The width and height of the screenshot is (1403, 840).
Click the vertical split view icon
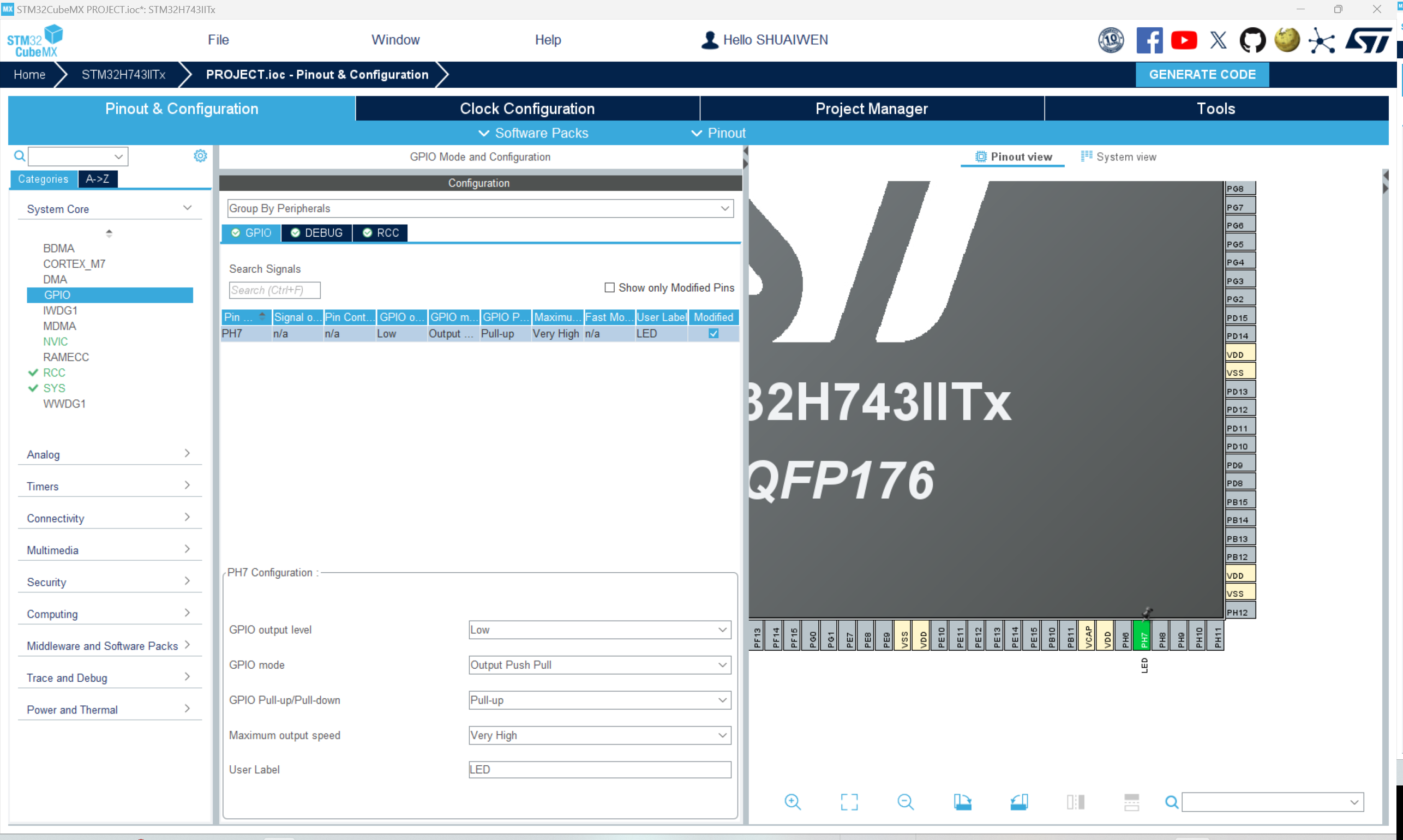(x=1075, y=801)
